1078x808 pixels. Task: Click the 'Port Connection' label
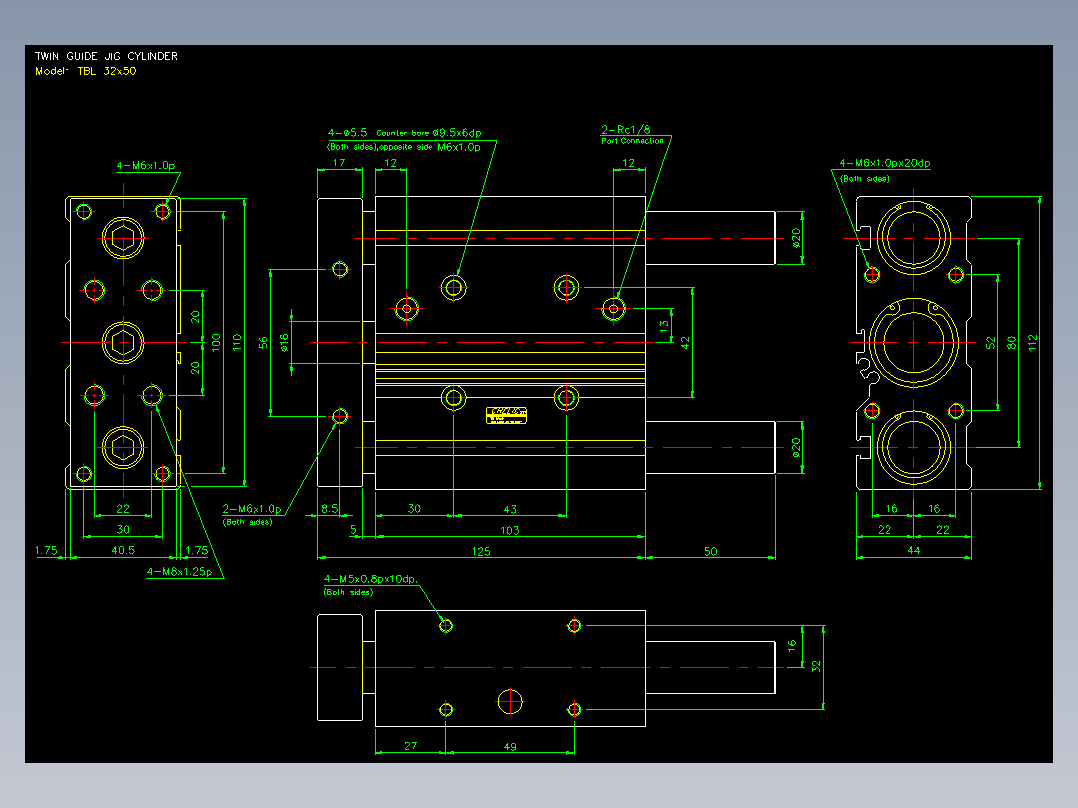pyautogui.click(x=632, y=141)
